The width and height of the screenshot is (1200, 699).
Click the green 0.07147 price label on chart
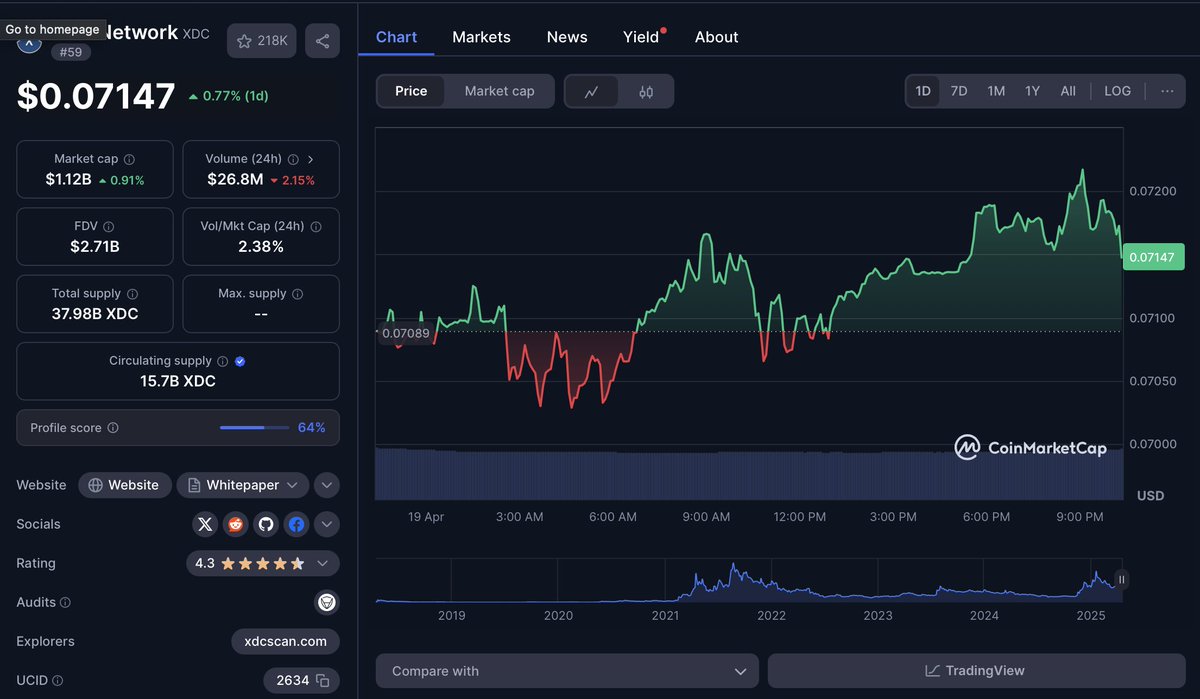click(x=1152, y=257)
